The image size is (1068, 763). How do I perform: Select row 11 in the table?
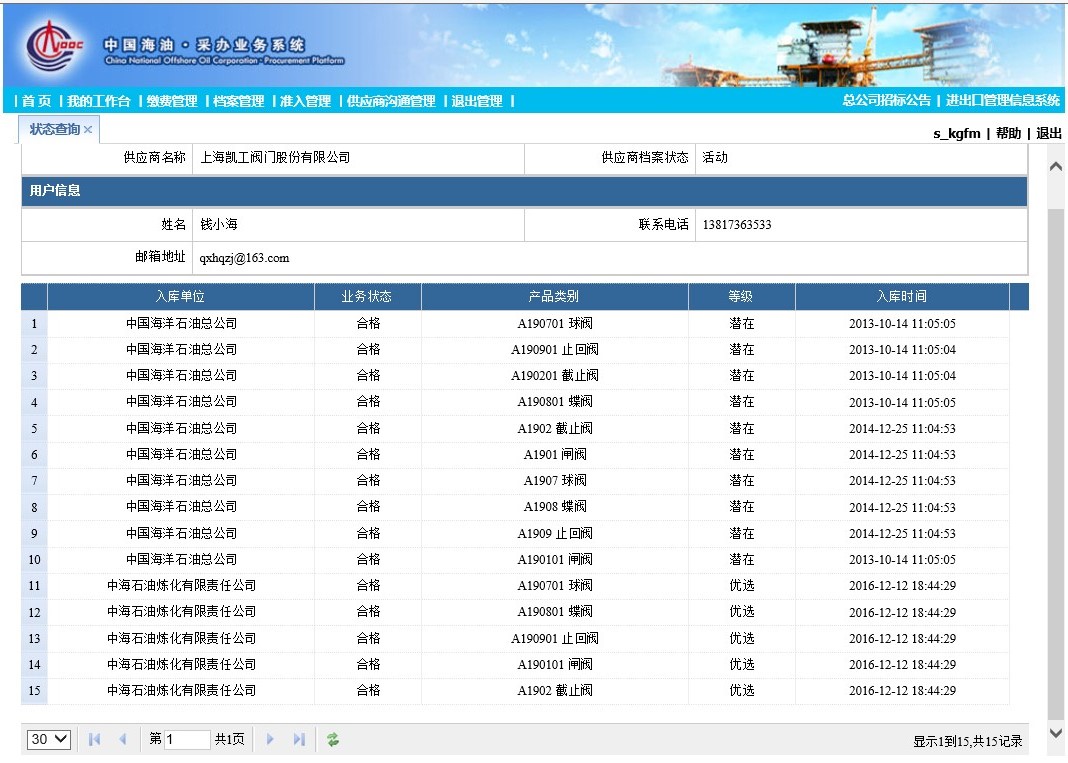pos(181,585)
